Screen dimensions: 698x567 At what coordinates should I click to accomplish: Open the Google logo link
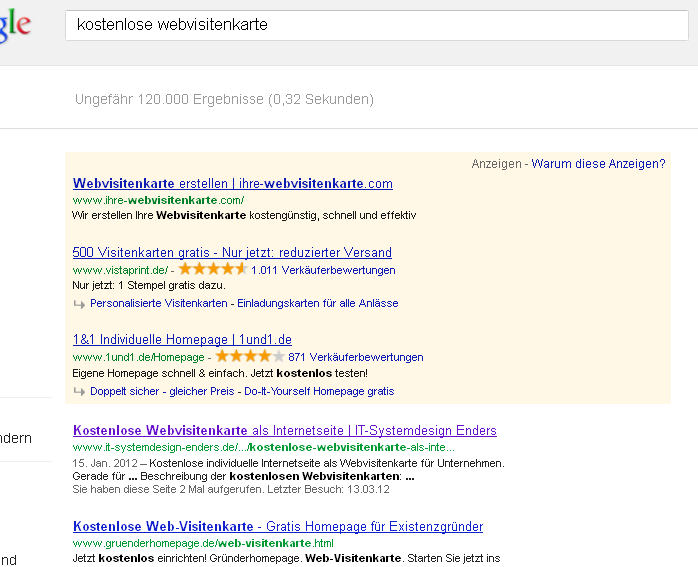pos(15,25)
